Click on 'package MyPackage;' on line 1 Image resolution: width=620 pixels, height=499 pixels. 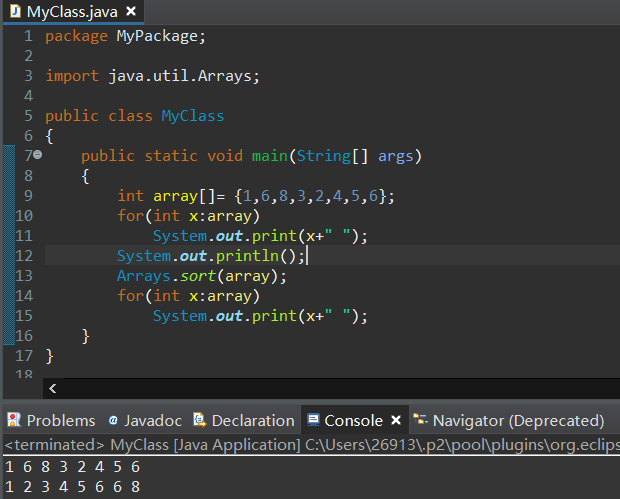coord(125,36)
